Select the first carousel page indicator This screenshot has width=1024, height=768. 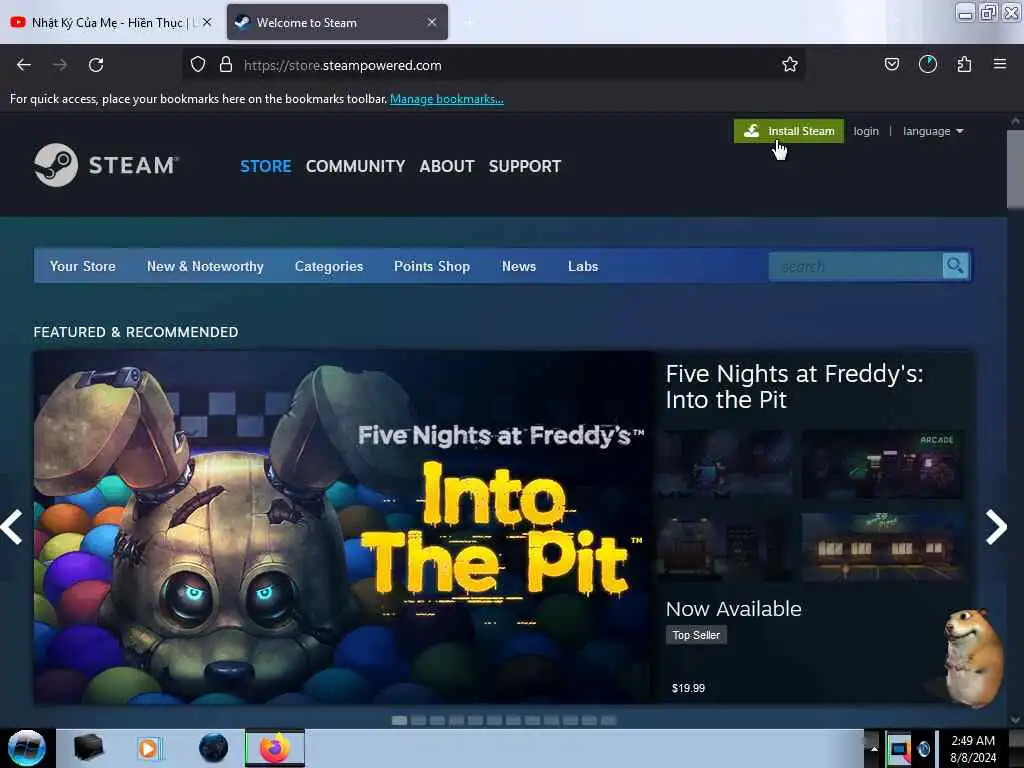399,720
